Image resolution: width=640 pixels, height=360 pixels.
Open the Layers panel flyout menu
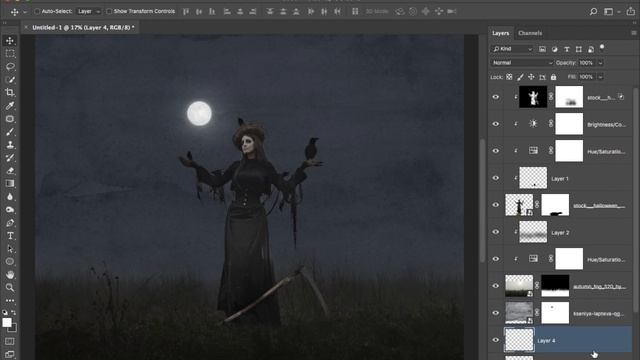click(x=633, y=33)
